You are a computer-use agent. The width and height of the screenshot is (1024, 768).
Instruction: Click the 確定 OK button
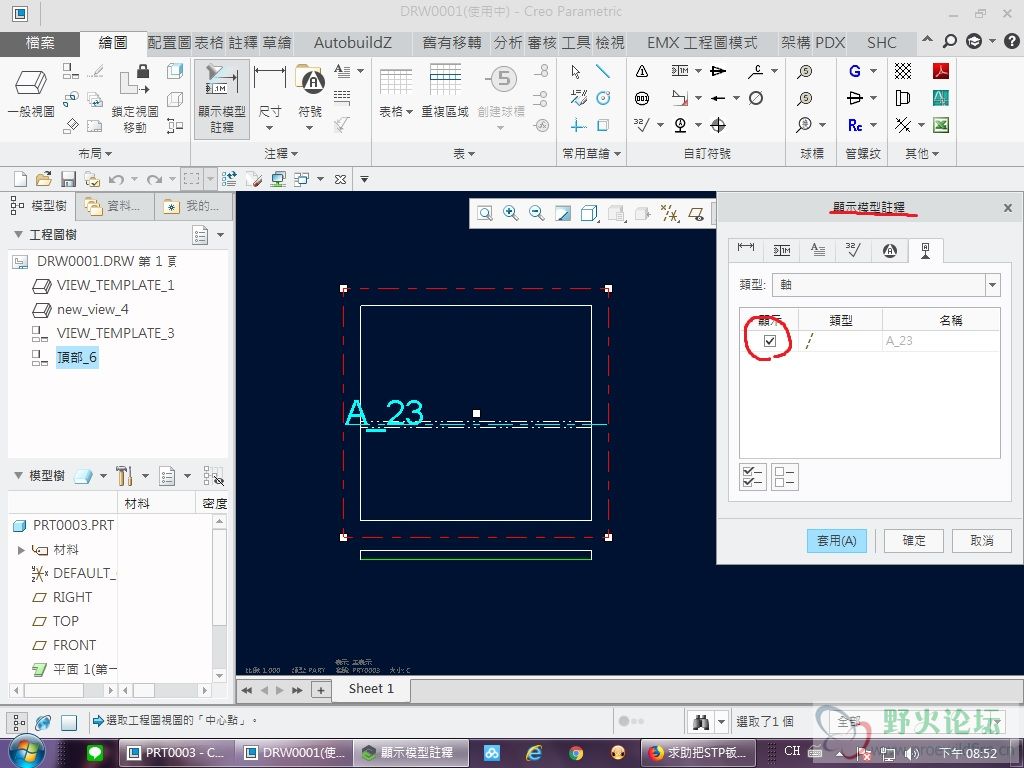[914, 541]
